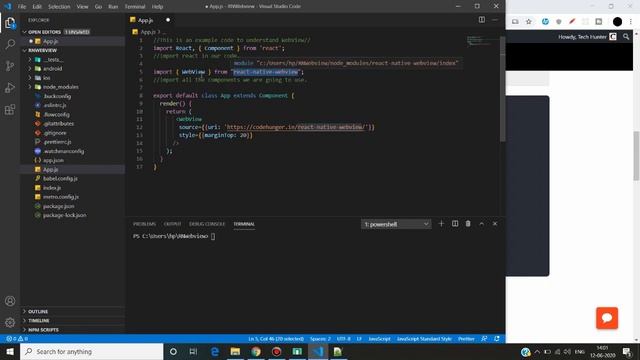The width and height of the screenshot is (640, 360).
Task: Open the Help menu
Action: [158, 7]
